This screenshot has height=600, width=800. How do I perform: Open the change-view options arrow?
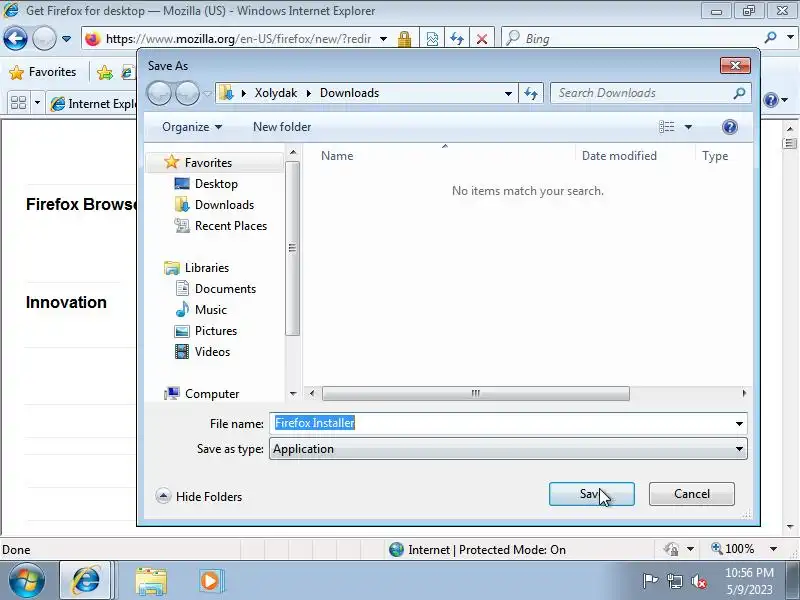coord(688,127)
